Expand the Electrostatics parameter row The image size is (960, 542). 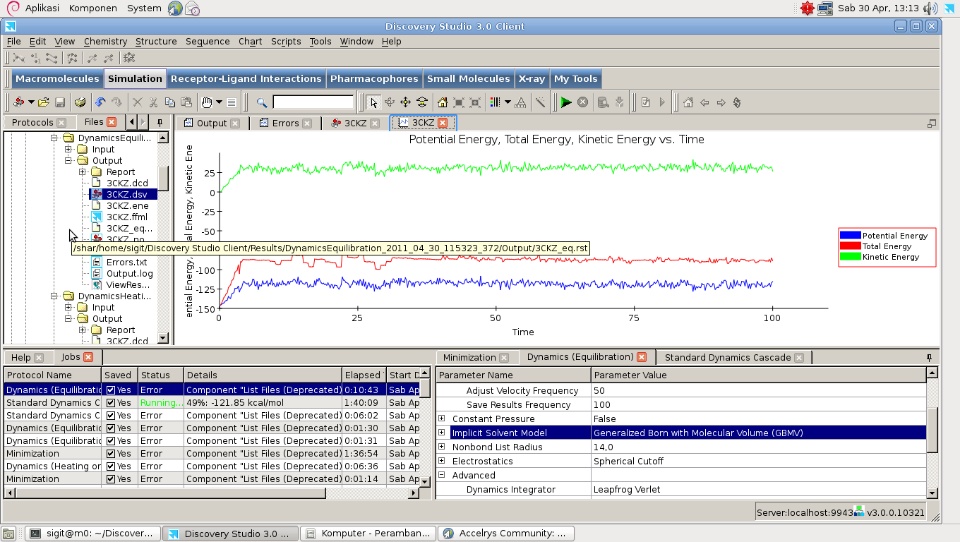click(442, 461)
